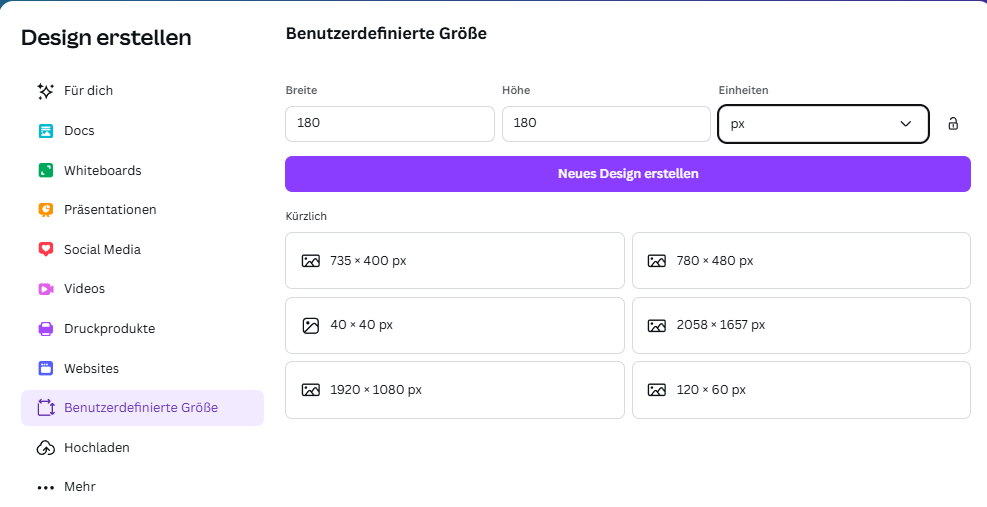Image resolution: width=987 pixels, height=507 pixels.
Task: Focus the Höhe input field
Action: click(605, 124)
